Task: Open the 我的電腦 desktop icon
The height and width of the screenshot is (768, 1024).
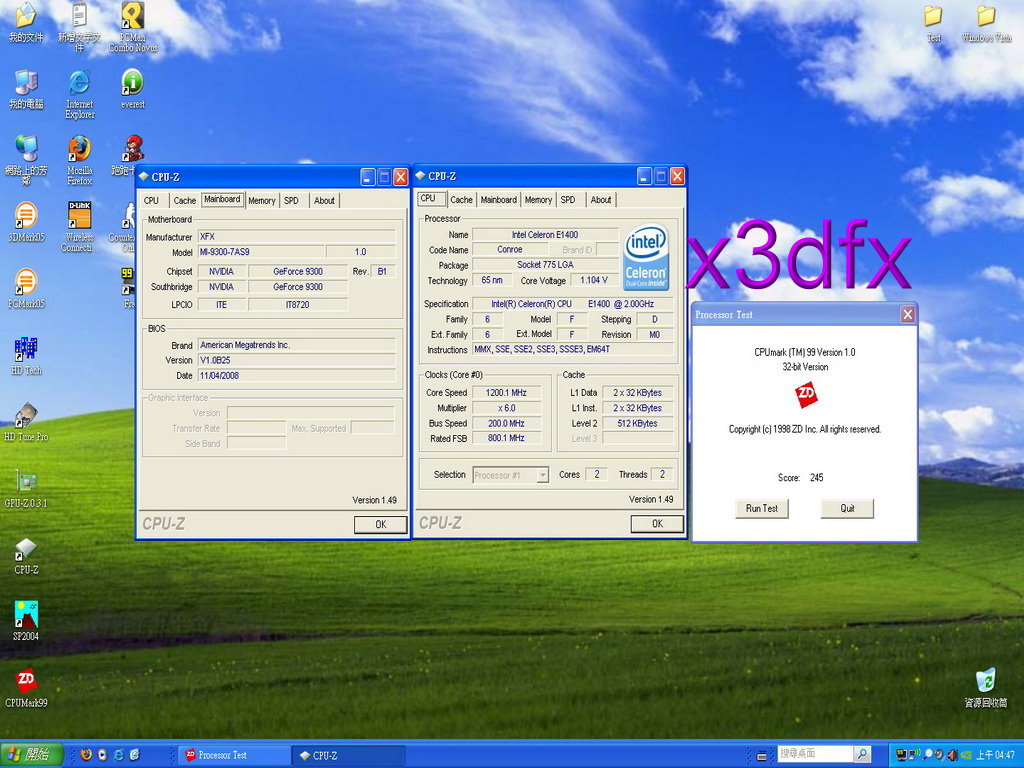Action: [26, 89]
